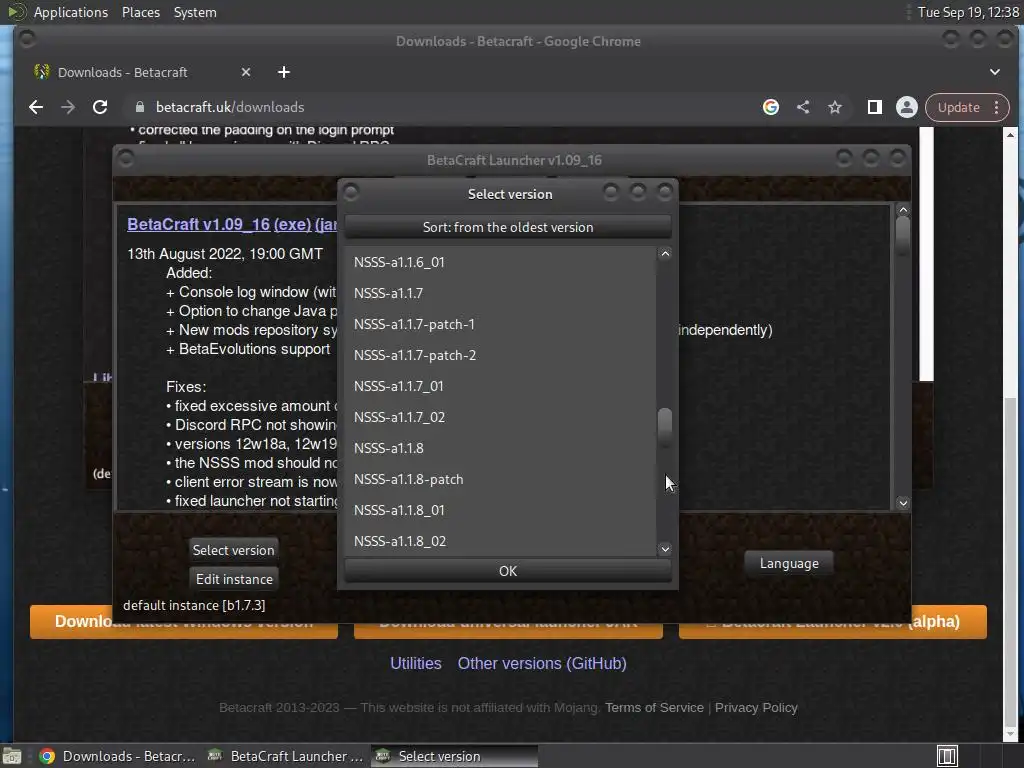Click the Chrome Update button
This screenshot has height=768, width=1024.
click(958, 107)
